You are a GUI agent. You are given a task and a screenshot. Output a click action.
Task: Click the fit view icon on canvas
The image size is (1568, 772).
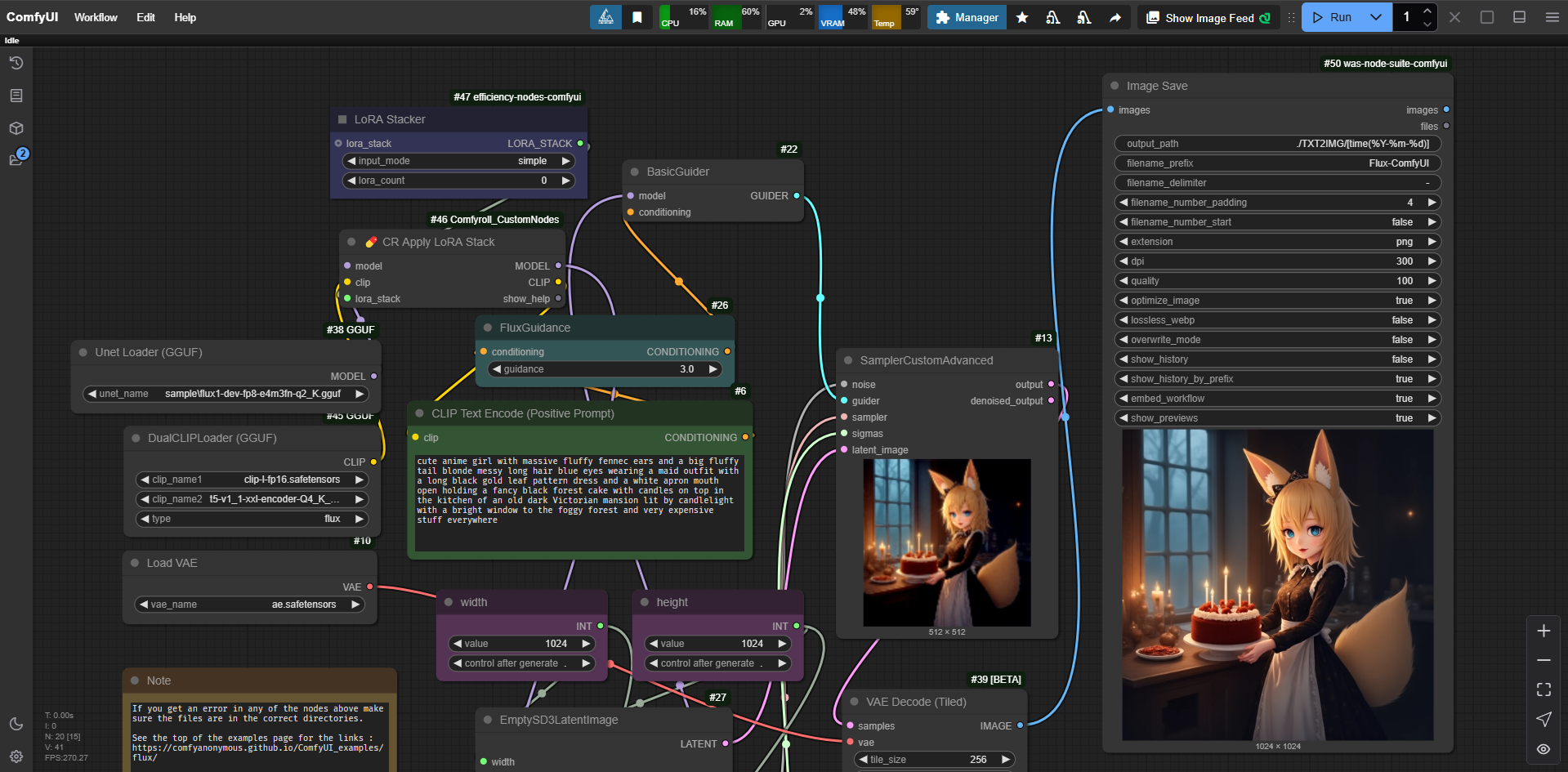click(1543, 689)
